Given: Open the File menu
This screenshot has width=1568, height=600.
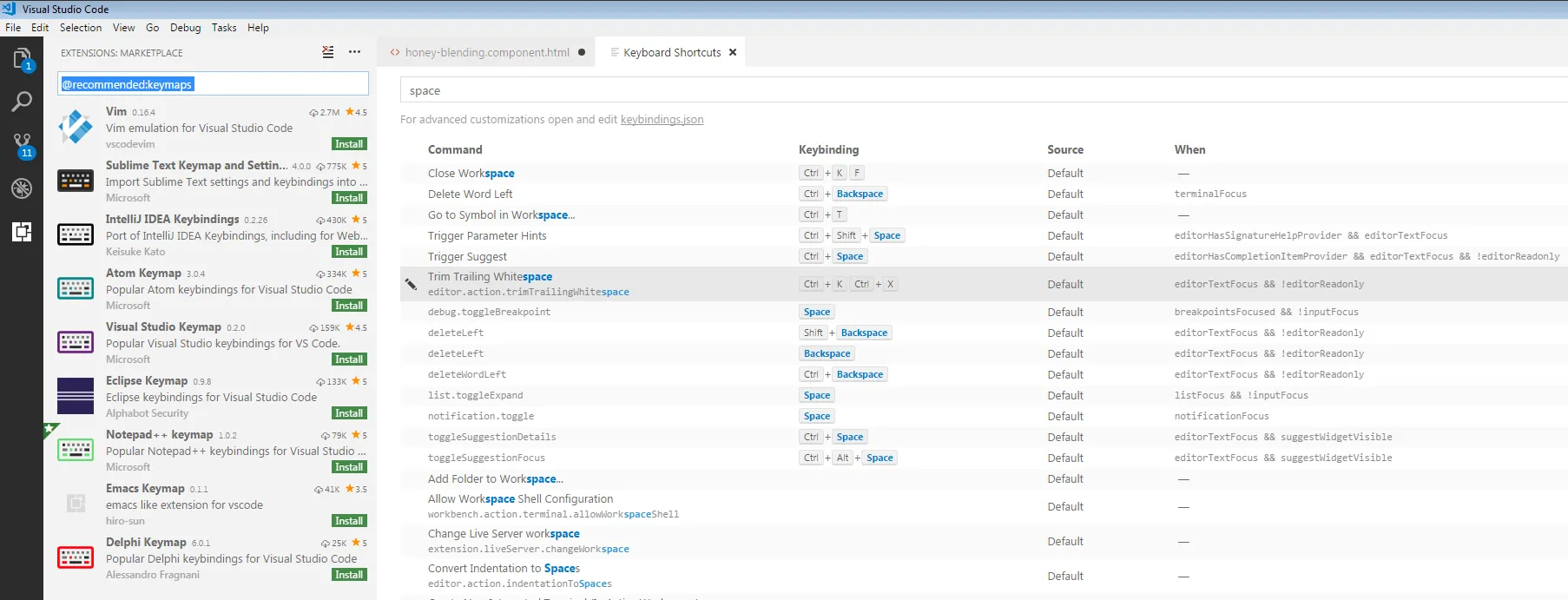Looking at the screenshot, I should 13,28.
